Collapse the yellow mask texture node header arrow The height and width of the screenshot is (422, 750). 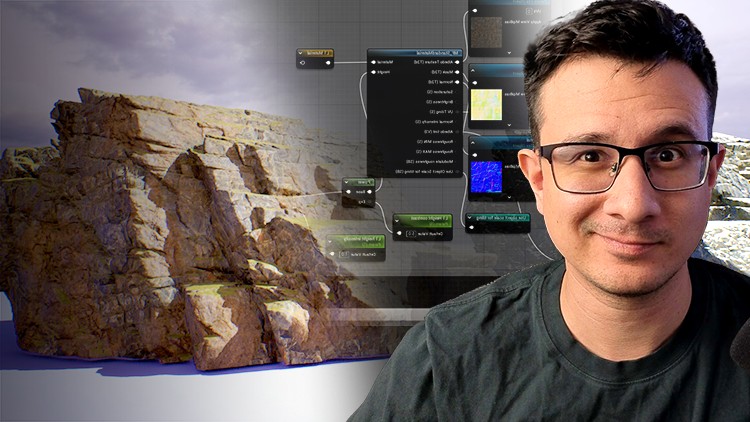(x=473, y=71)
